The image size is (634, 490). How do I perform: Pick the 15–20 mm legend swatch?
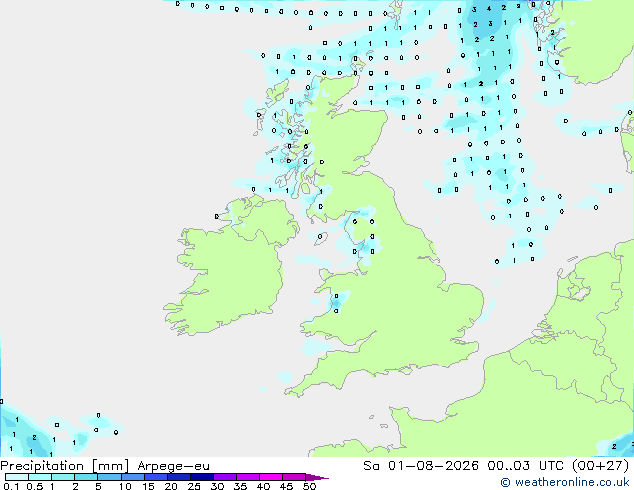pyautogui.click(x=155, y=477)
